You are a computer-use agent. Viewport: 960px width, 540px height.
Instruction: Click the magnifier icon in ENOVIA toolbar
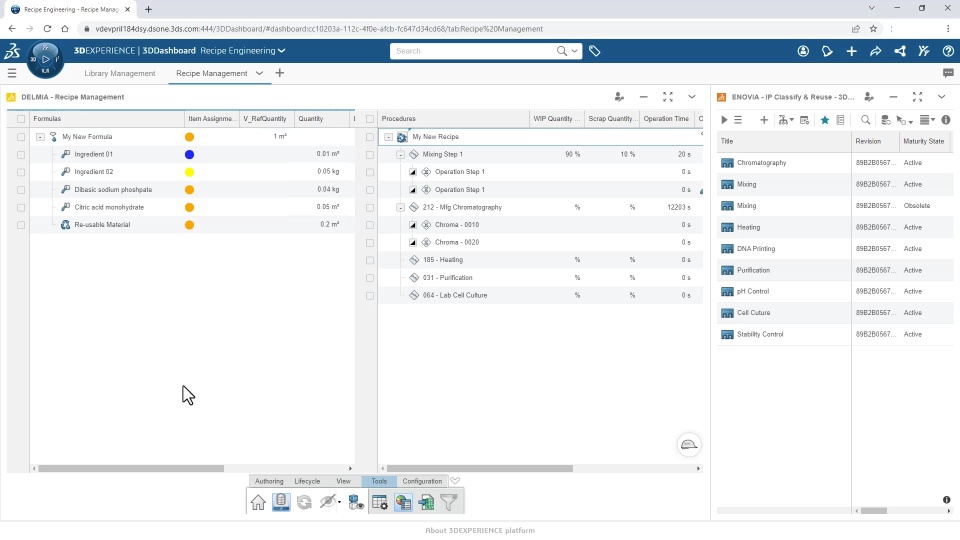[865, 120]
